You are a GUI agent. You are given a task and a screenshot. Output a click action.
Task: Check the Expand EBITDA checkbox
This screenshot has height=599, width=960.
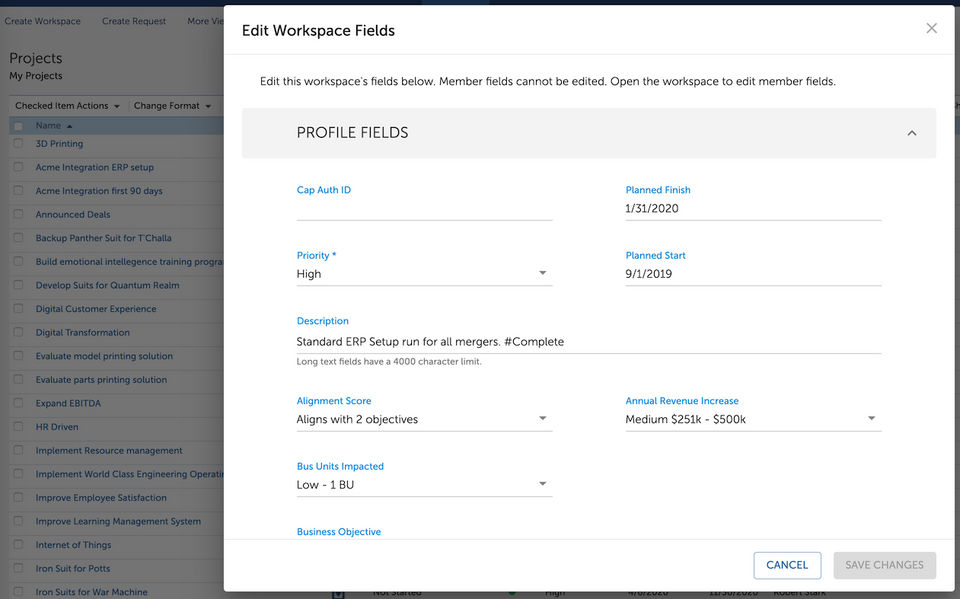point(18,403)
